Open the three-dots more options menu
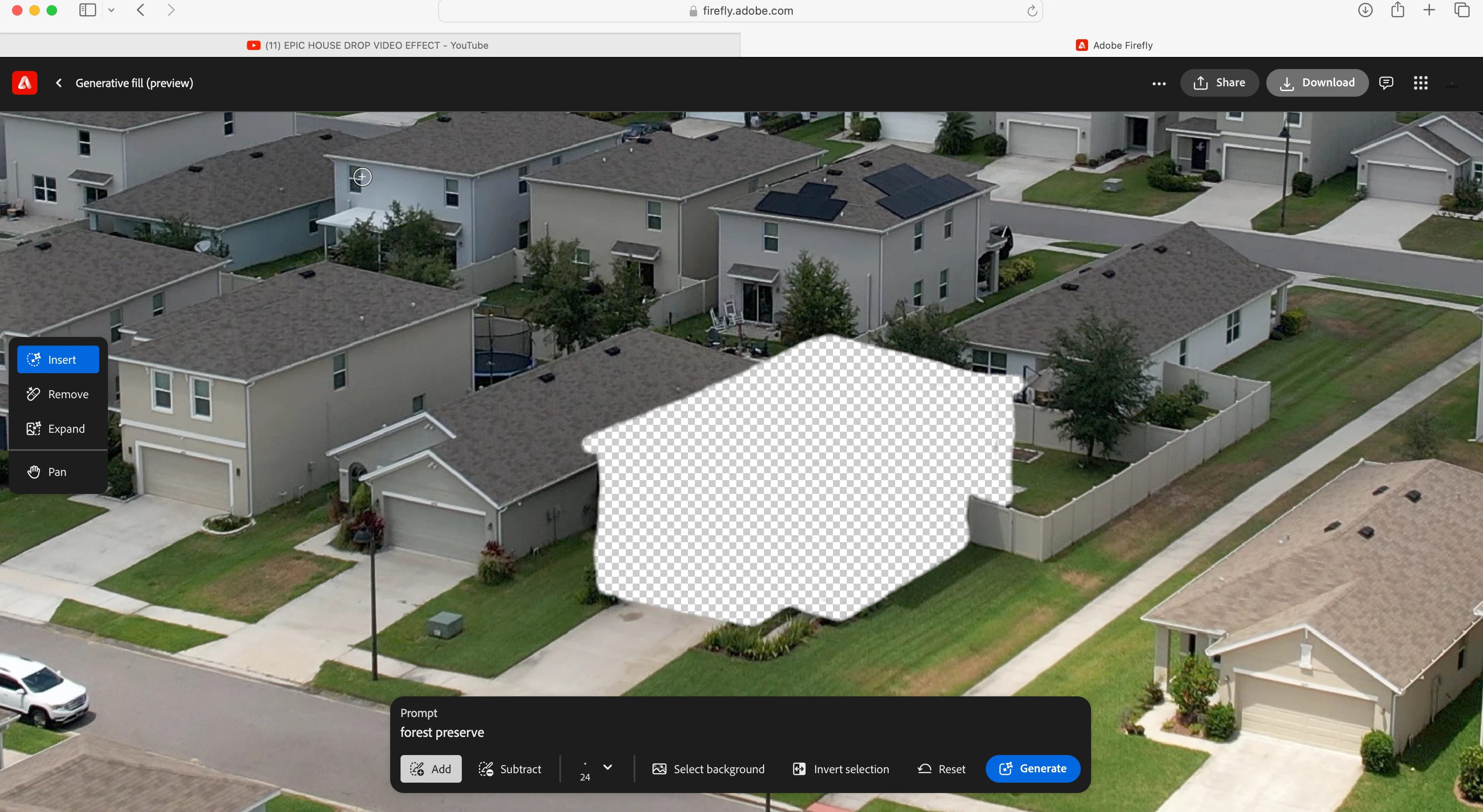1483x812 pixels. click(1159, 83)
